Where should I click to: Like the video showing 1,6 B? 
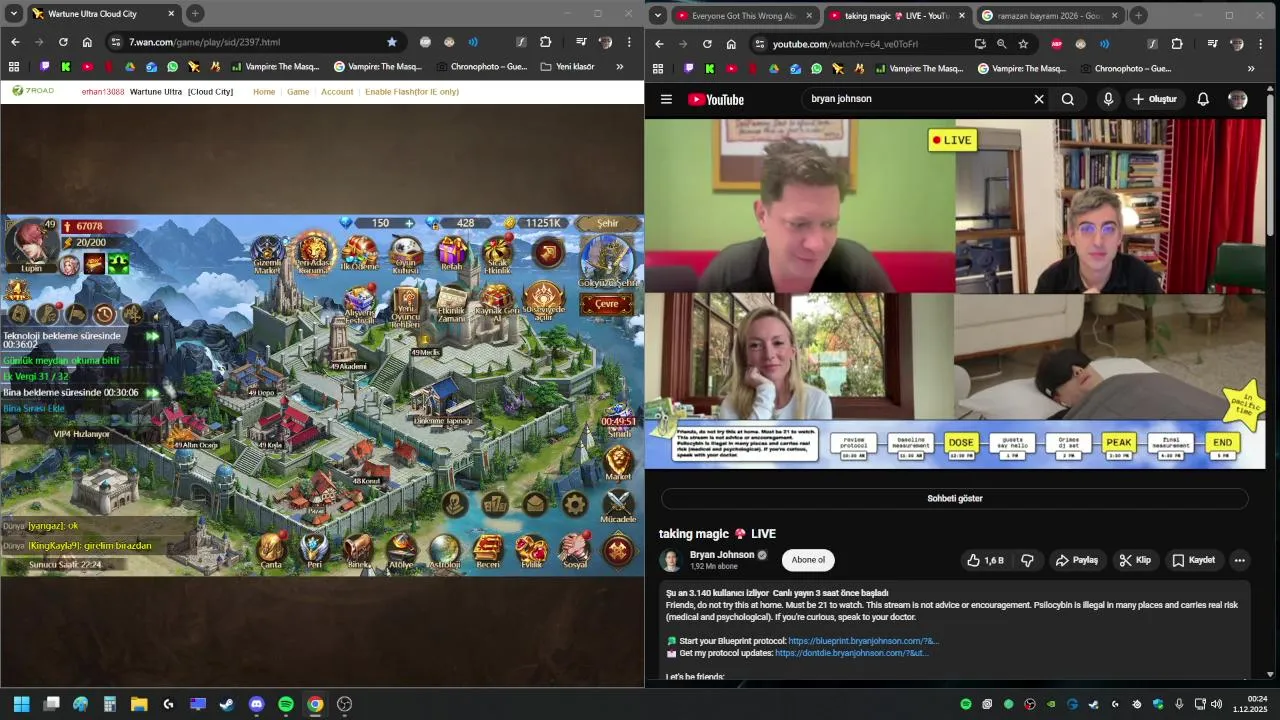[x=985, y=560]
